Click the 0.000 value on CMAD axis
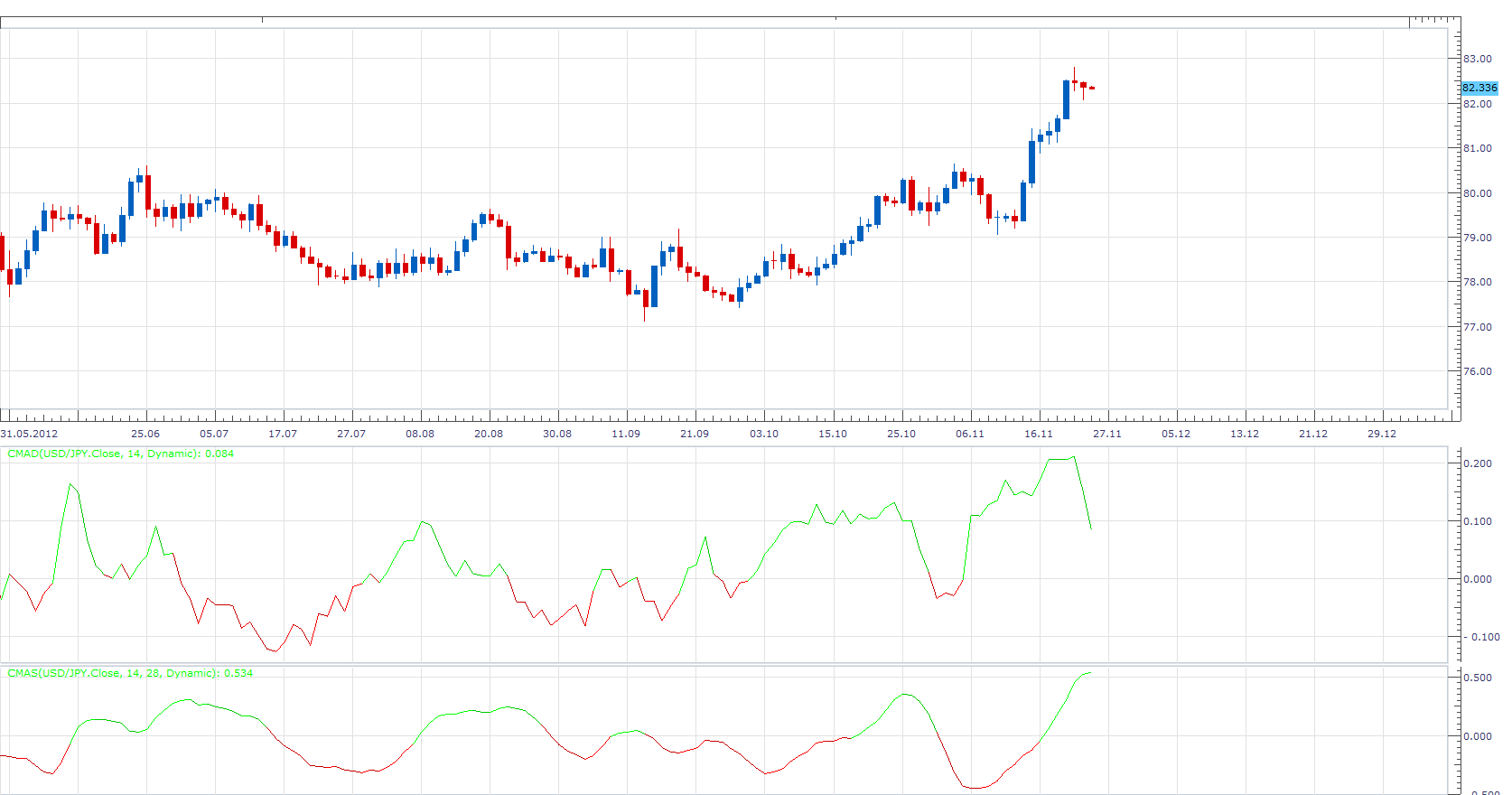This screenshot has height=795, width=1512. (x=1478, y=579)
